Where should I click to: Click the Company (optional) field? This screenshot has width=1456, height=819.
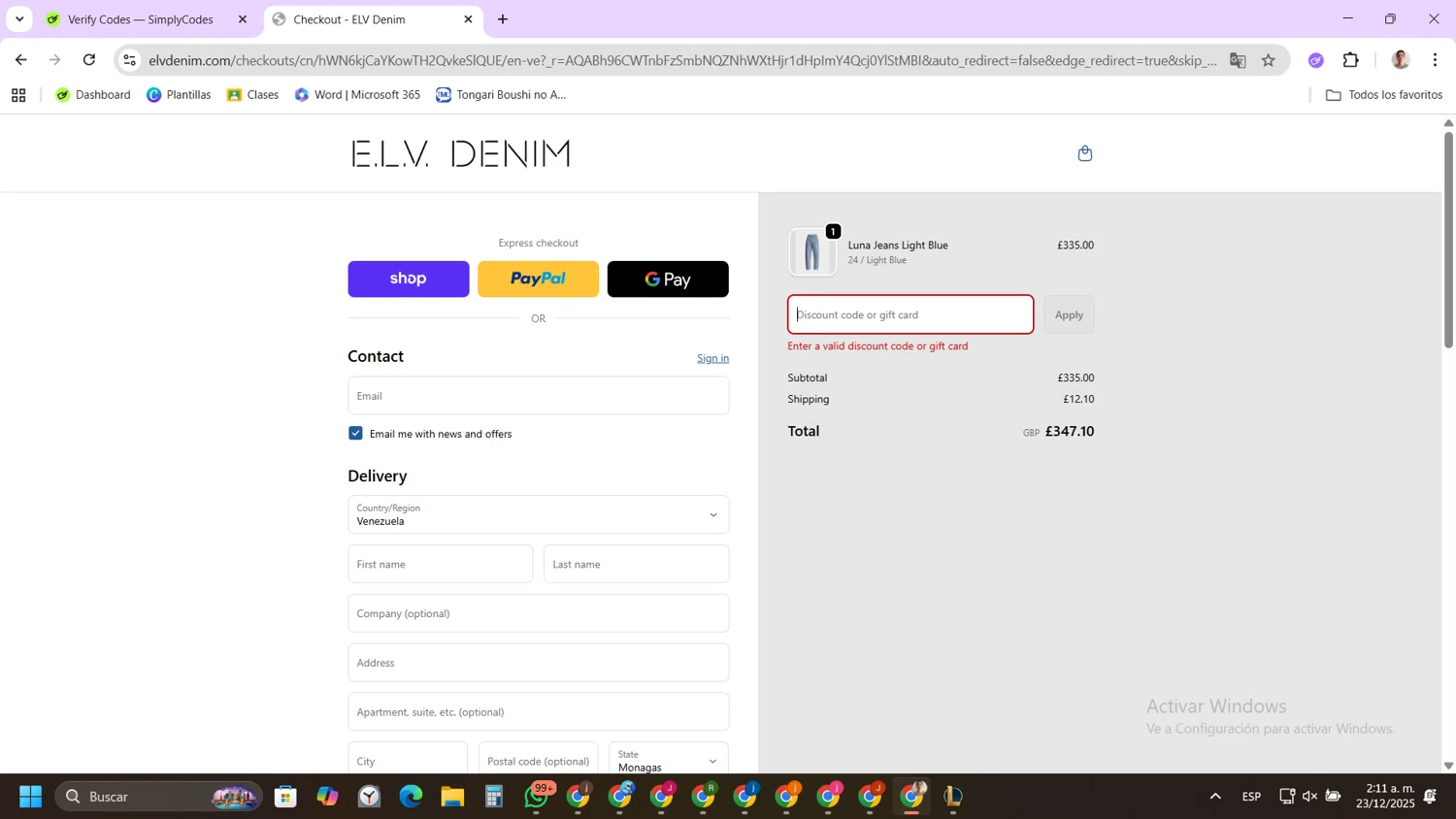[539, 613]
